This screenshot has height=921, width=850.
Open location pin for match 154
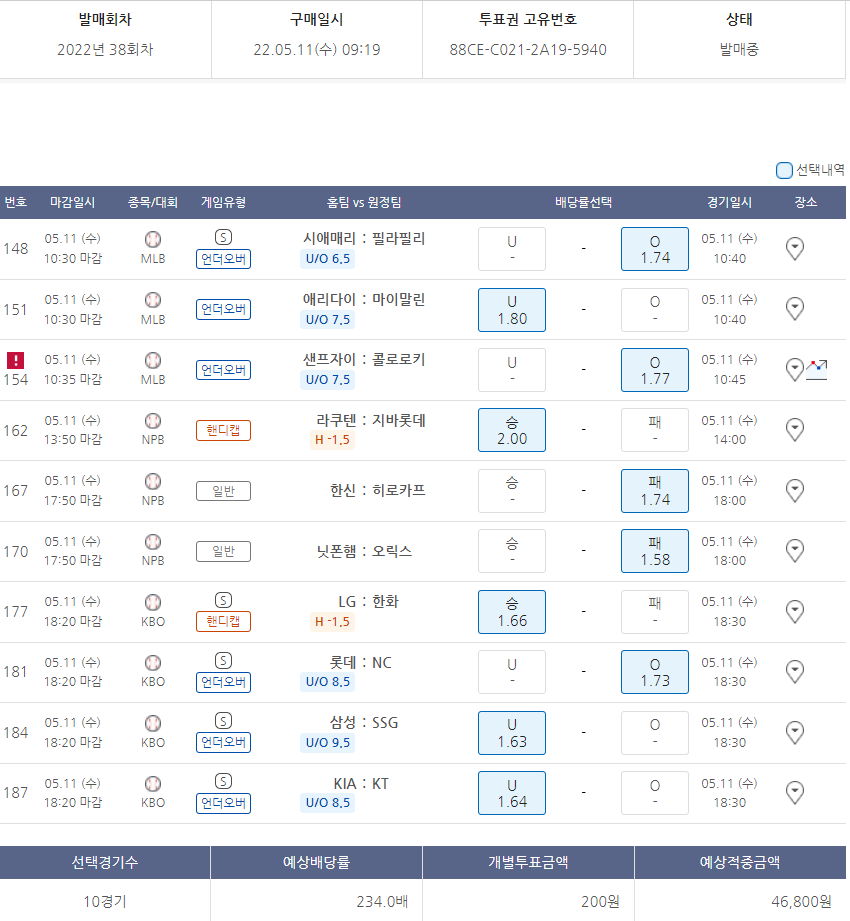coord(795,369)
